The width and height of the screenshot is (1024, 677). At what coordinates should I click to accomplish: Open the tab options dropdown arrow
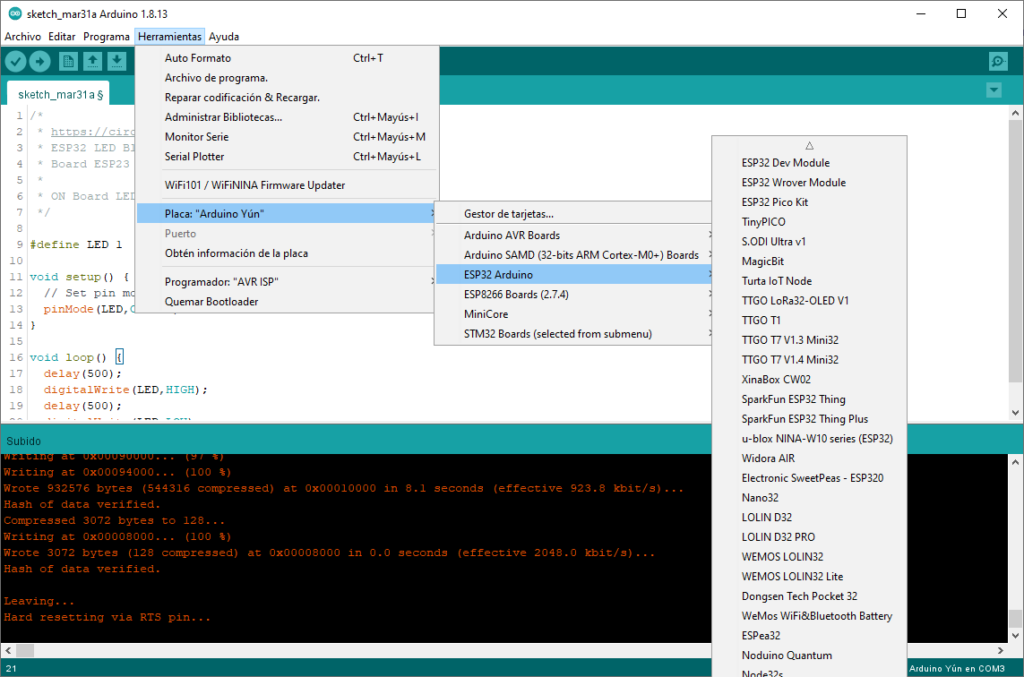[994, 90]
